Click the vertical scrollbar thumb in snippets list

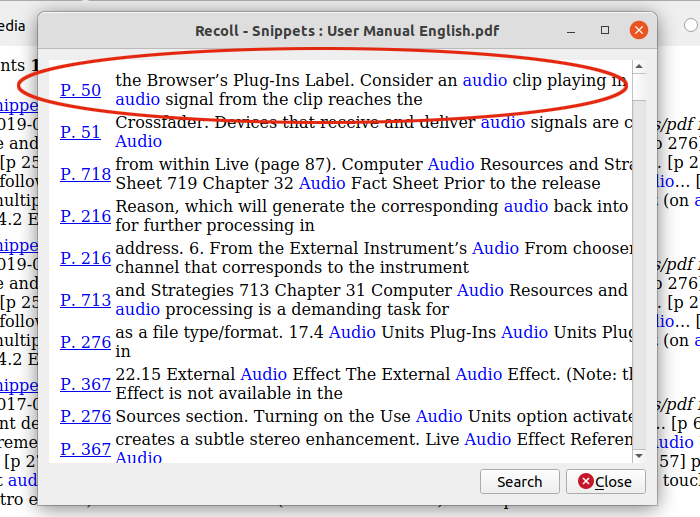(639, 87)
